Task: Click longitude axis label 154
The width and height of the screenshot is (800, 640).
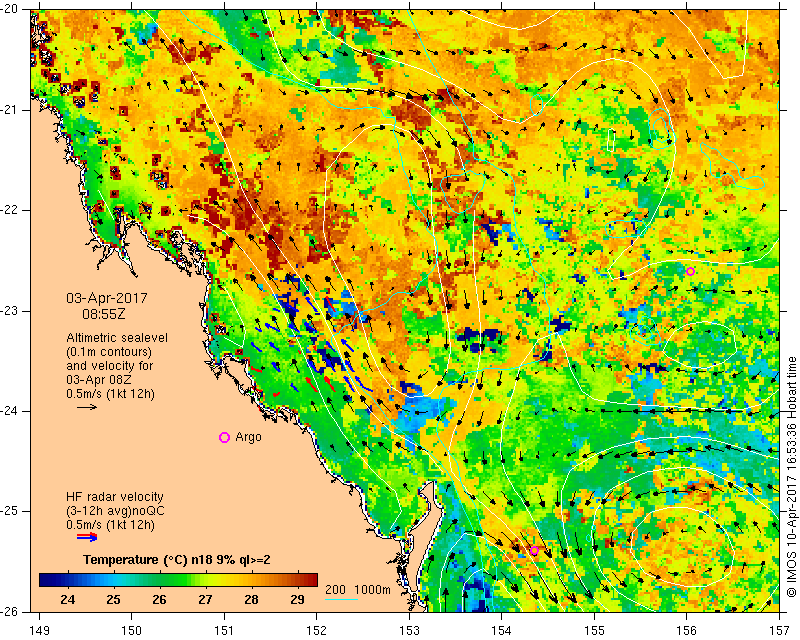Action: point(502,631)
